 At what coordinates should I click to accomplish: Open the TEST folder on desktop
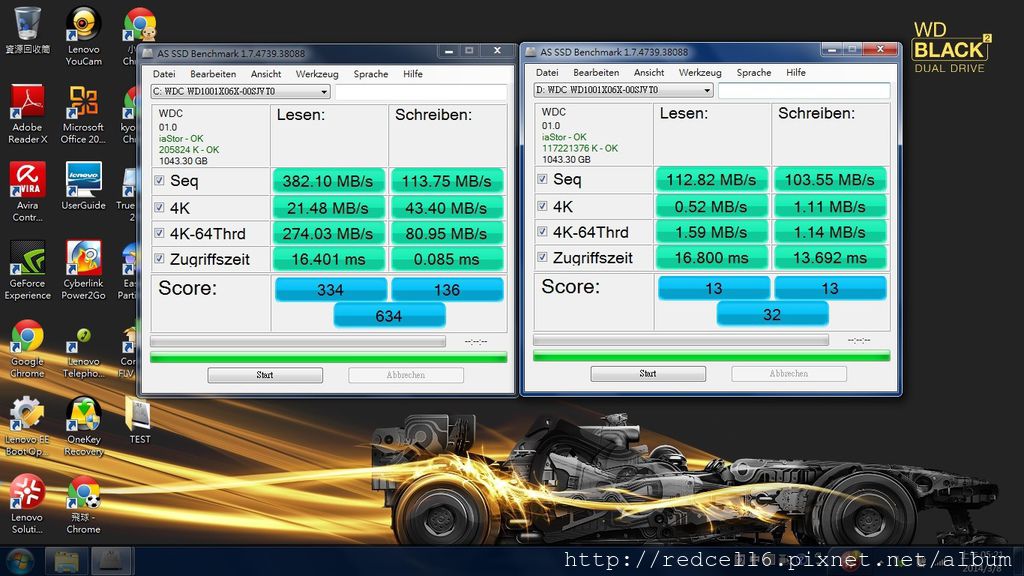click(x=139, y=421)
